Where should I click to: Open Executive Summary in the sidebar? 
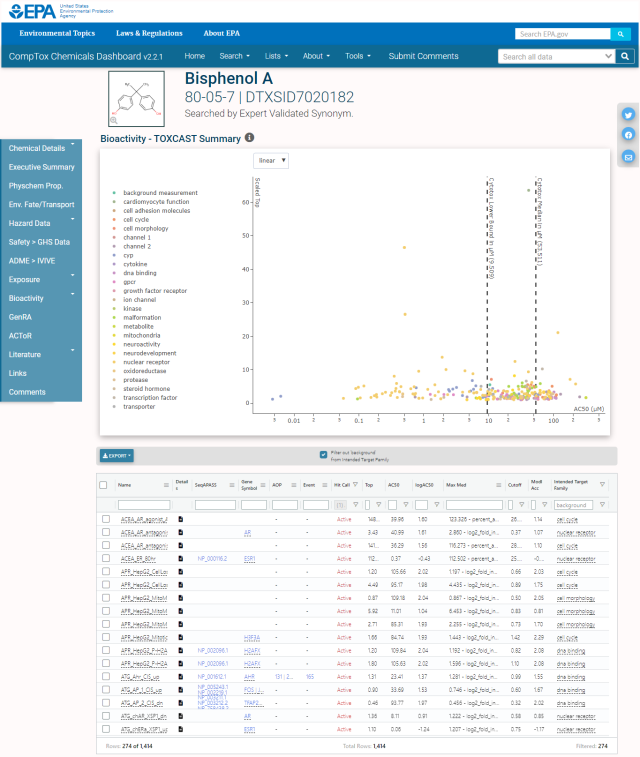(42, 167)
